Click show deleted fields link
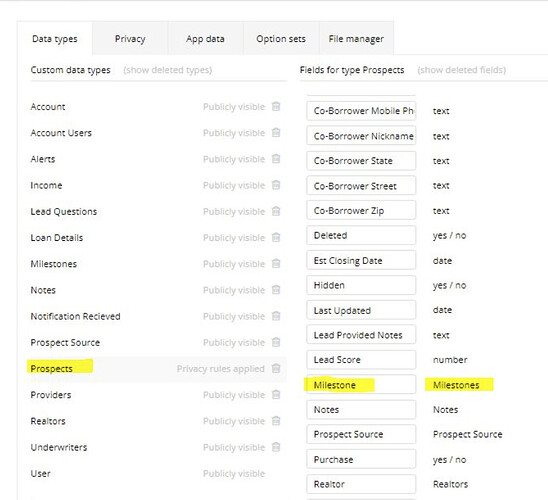The image size is (548, 500). (461, 70)
